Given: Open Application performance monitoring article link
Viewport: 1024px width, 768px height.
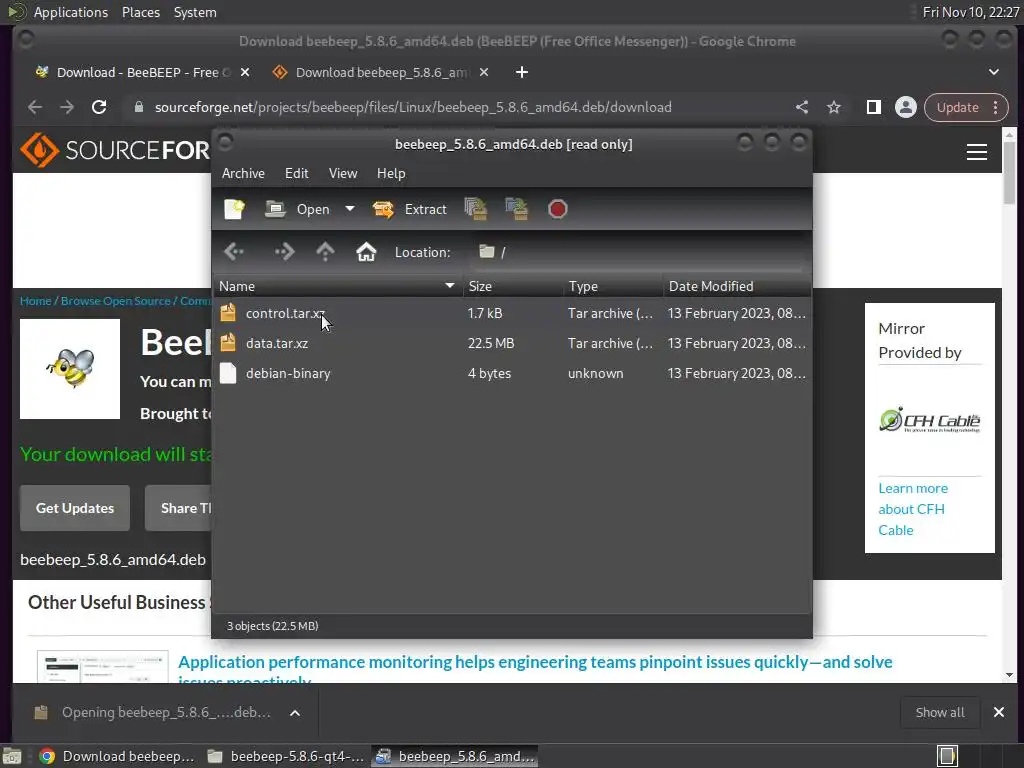Looking at the screenshot, I should pos(536,662).
